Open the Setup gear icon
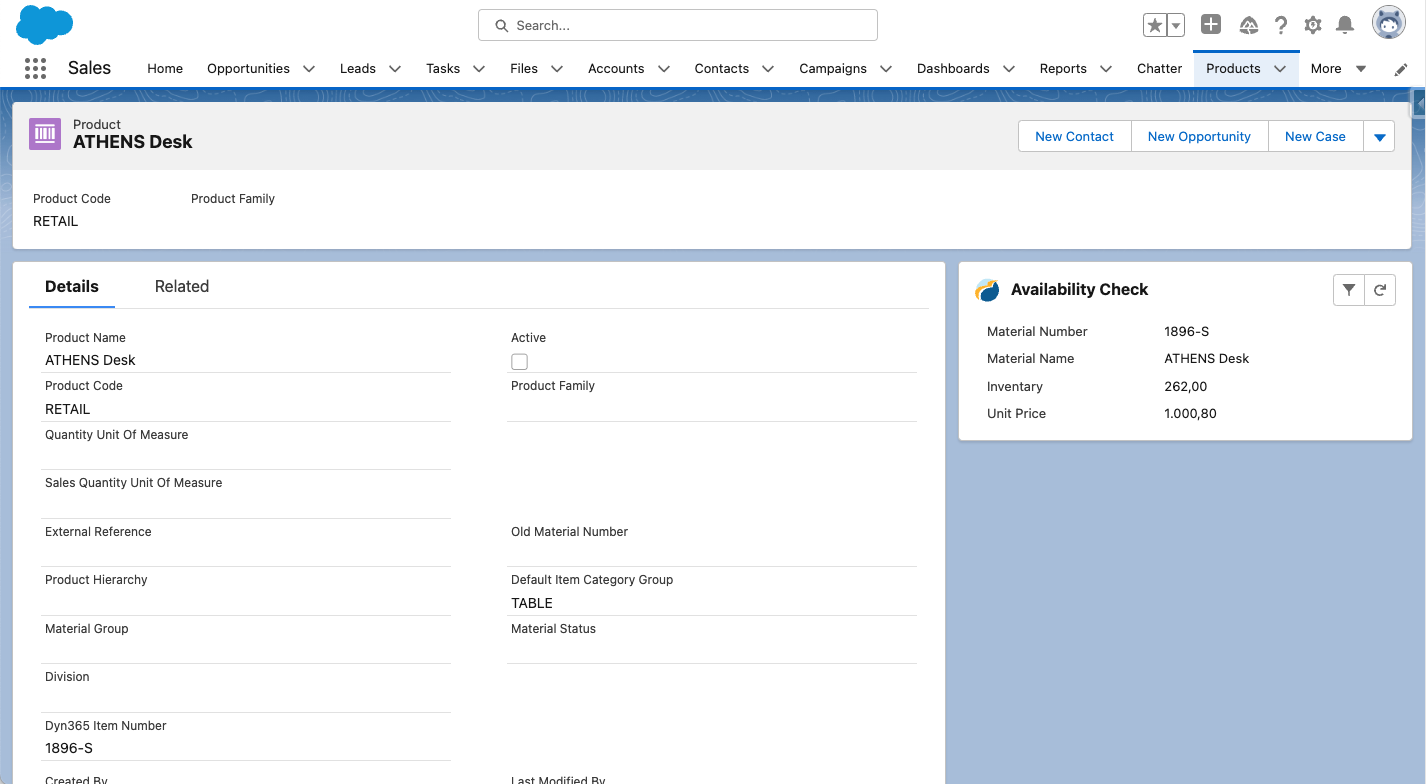This screenshot has height=784, width=1426. click(1313, 25)
